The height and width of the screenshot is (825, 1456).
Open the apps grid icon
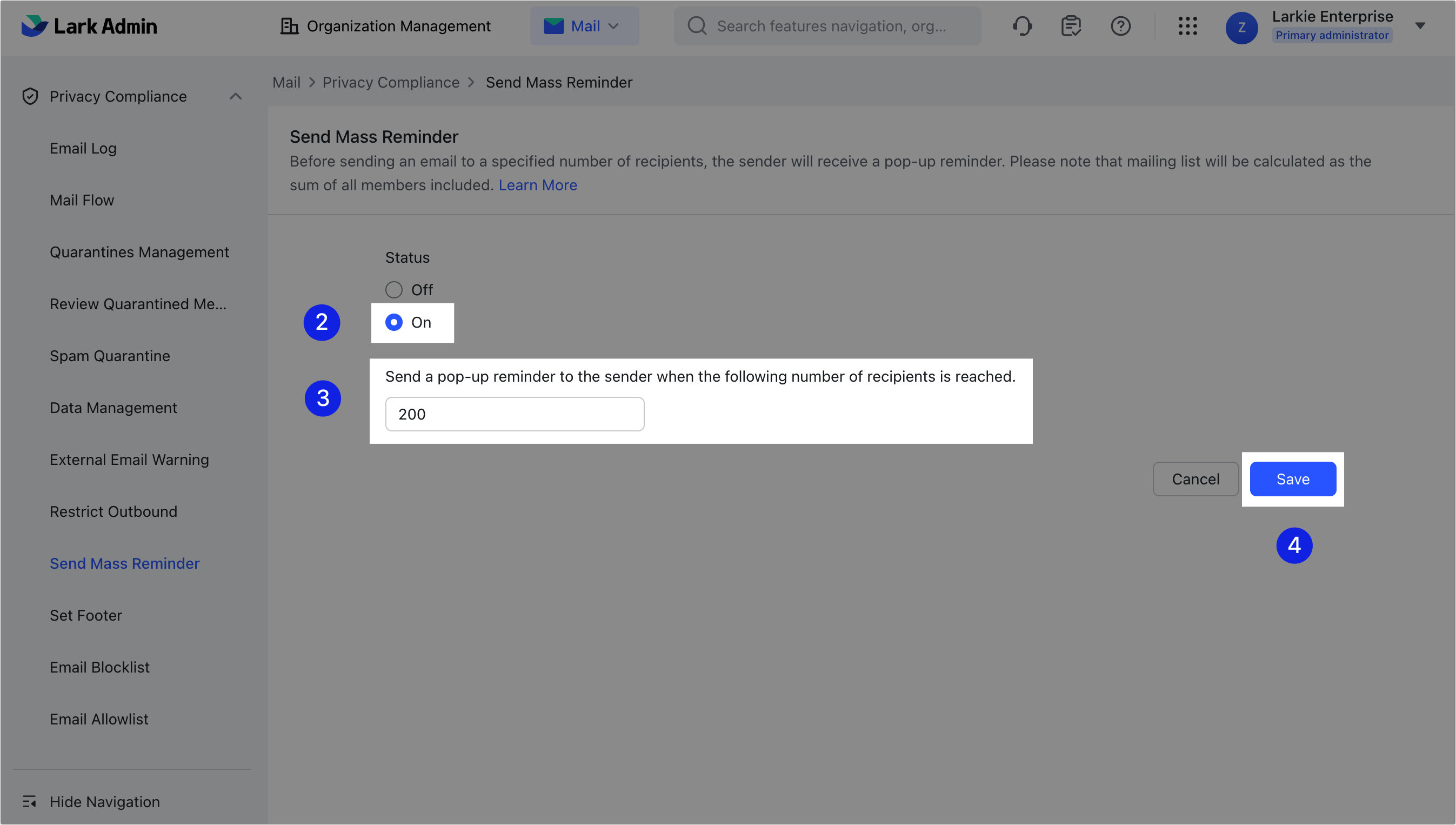[1187, 25]
